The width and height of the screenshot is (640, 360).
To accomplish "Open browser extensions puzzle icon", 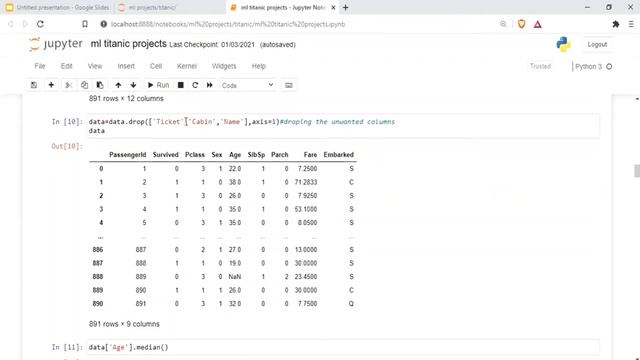I will tap(616, 24).
